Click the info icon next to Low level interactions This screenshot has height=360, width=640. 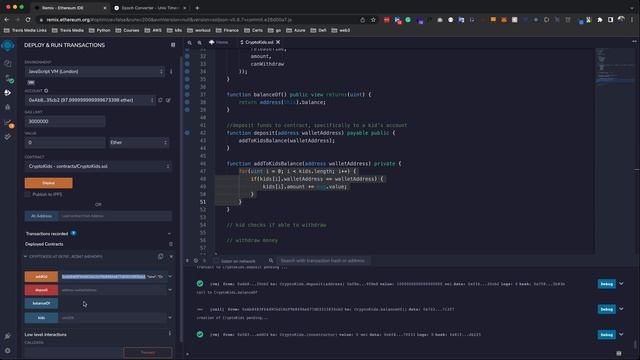point(170,333)
